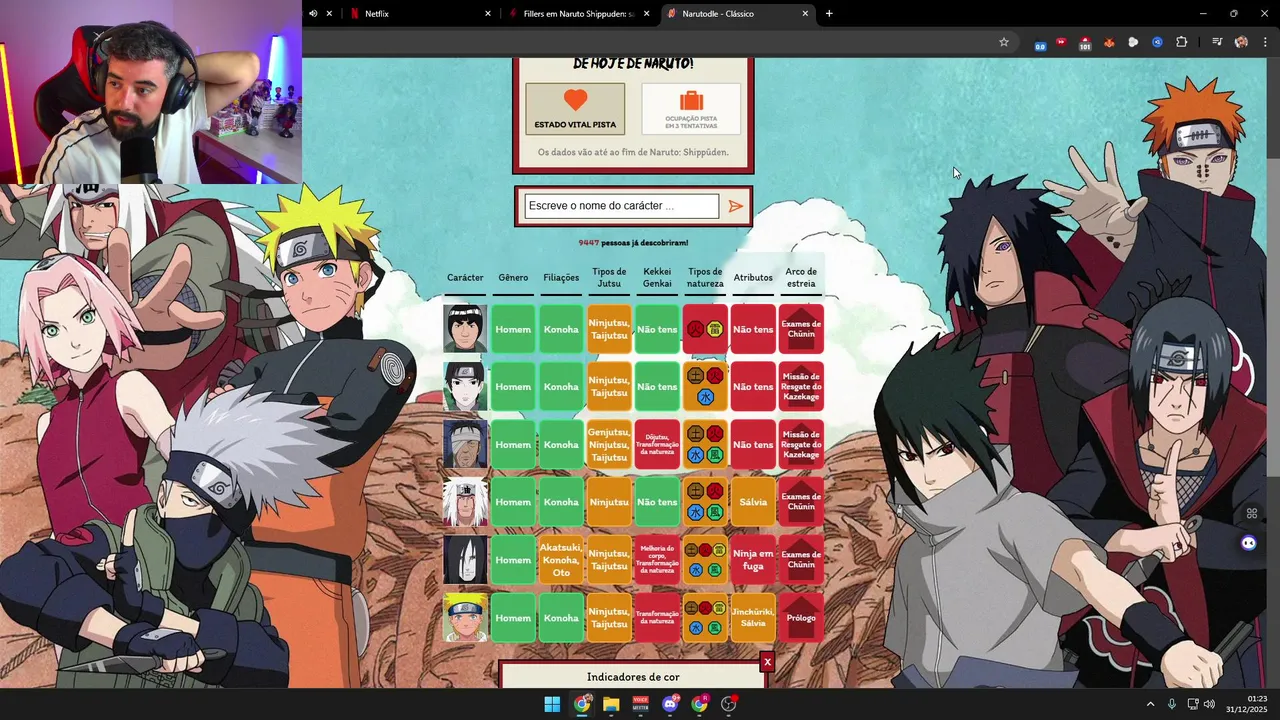Open the browser extensions puzzle menu
Viewport: 1280px width, 720px height.
click(x=1182, y=42)
